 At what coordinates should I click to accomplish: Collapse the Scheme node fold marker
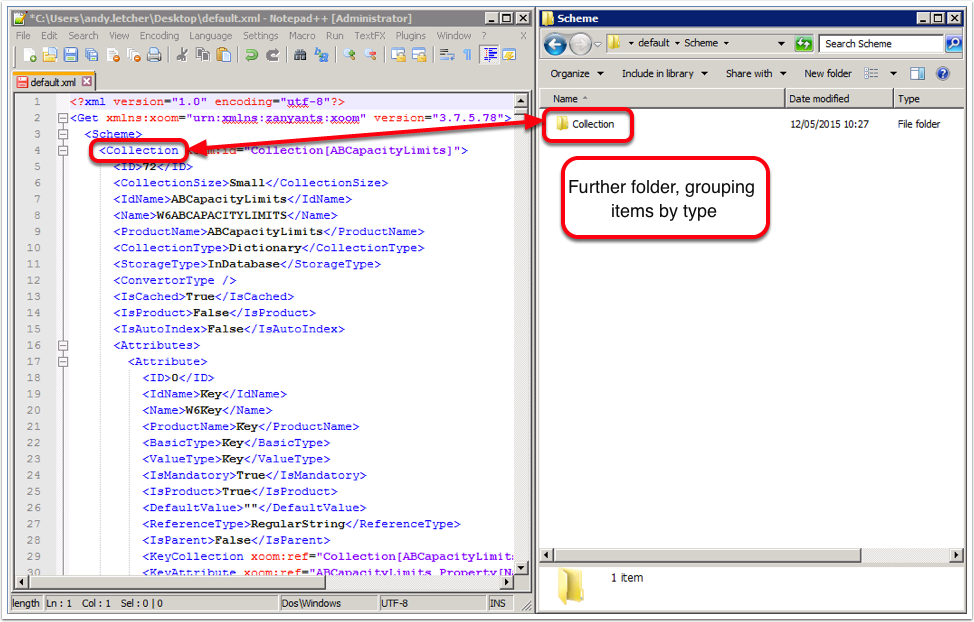click(x=63, y=134)
